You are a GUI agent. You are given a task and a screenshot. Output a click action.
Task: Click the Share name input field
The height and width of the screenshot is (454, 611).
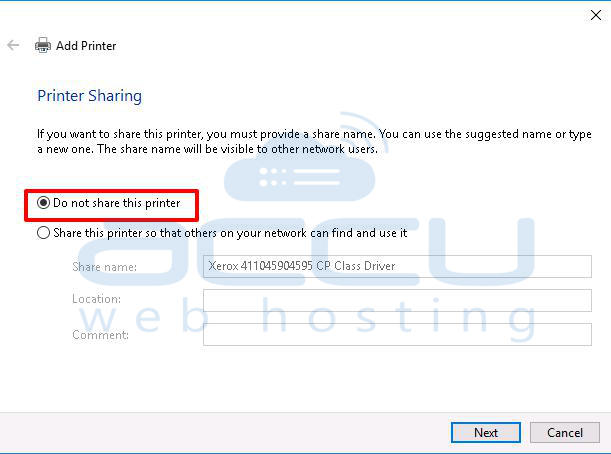397,266
